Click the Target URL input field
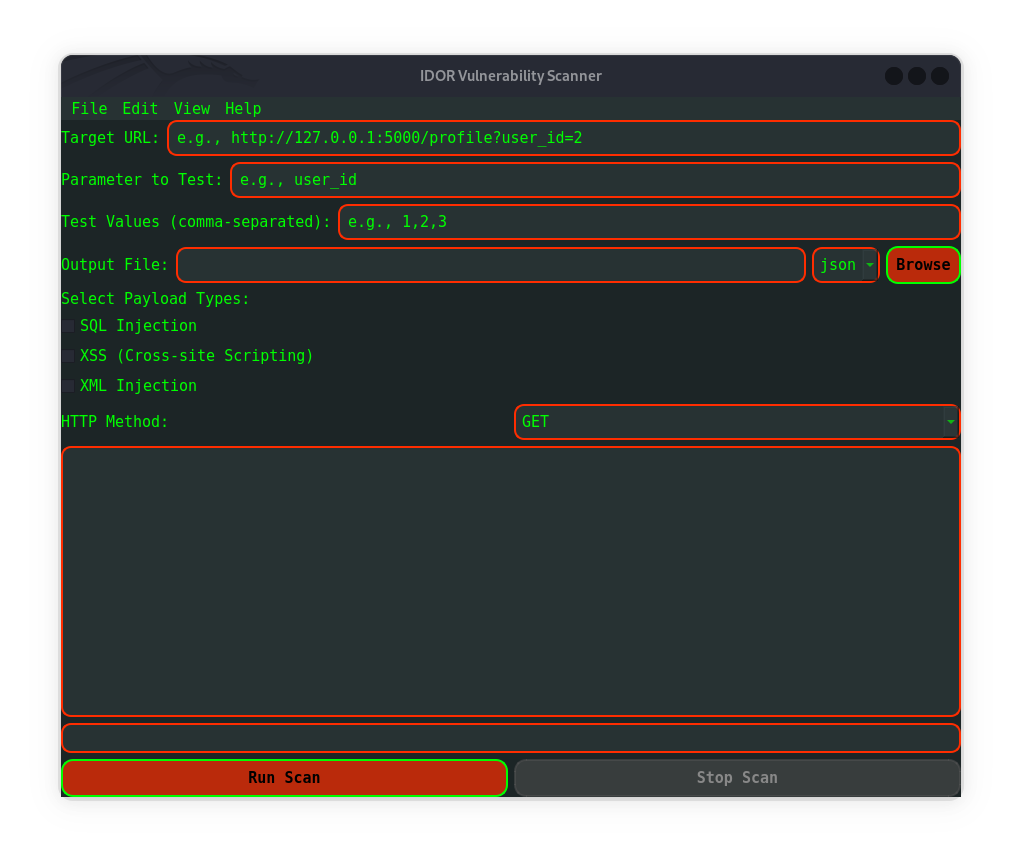 point(563,138)
